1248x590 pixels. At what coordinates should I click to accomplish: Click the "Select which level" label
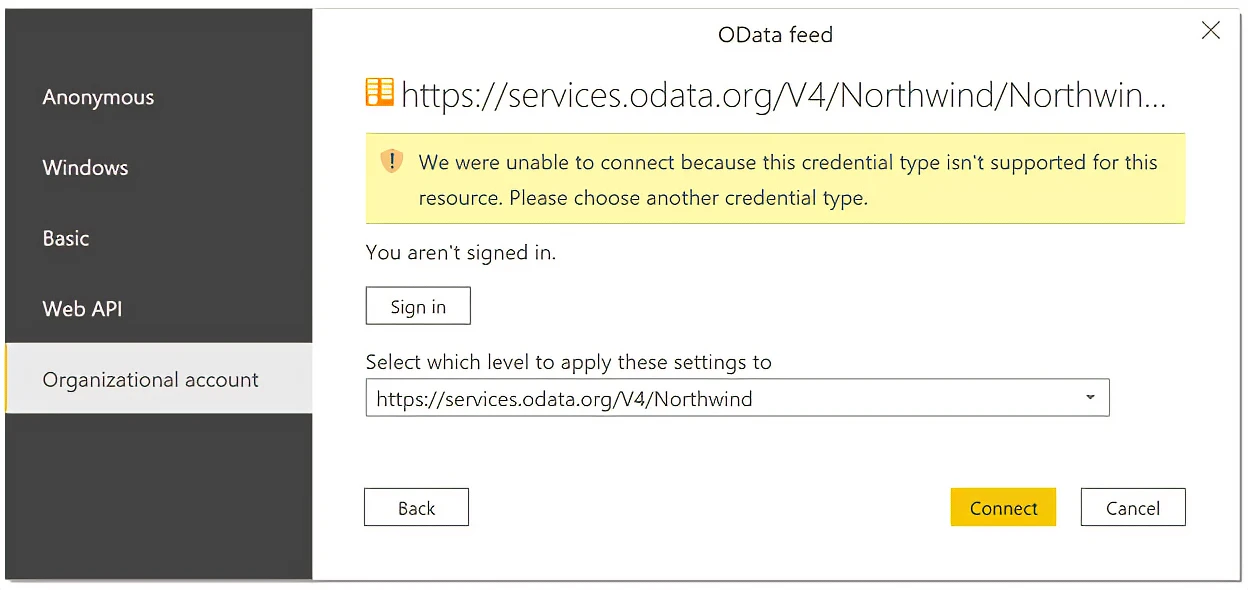568,362
